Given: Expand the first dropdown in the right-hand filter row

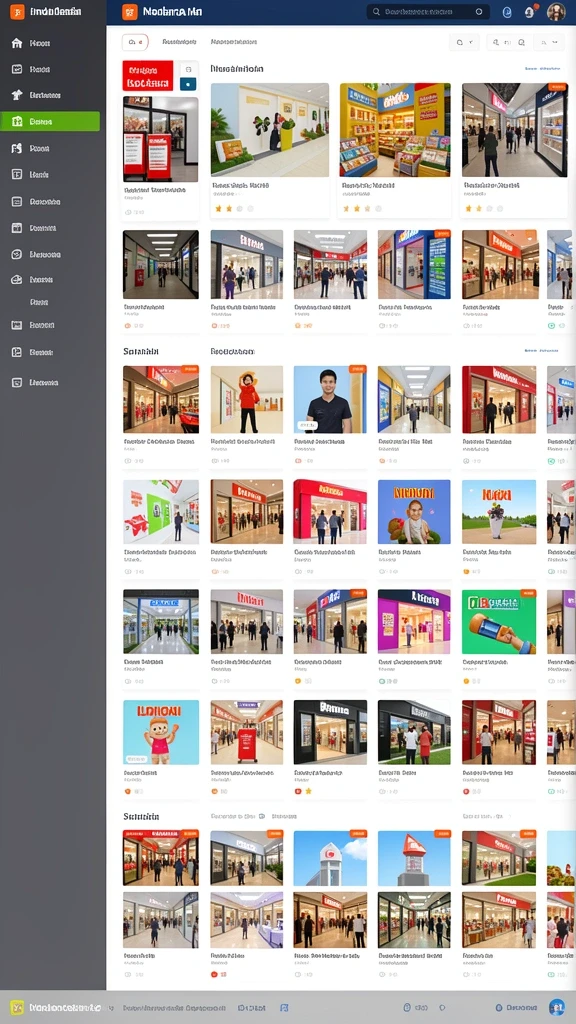Looking at the screenshot, I should 464,42.
